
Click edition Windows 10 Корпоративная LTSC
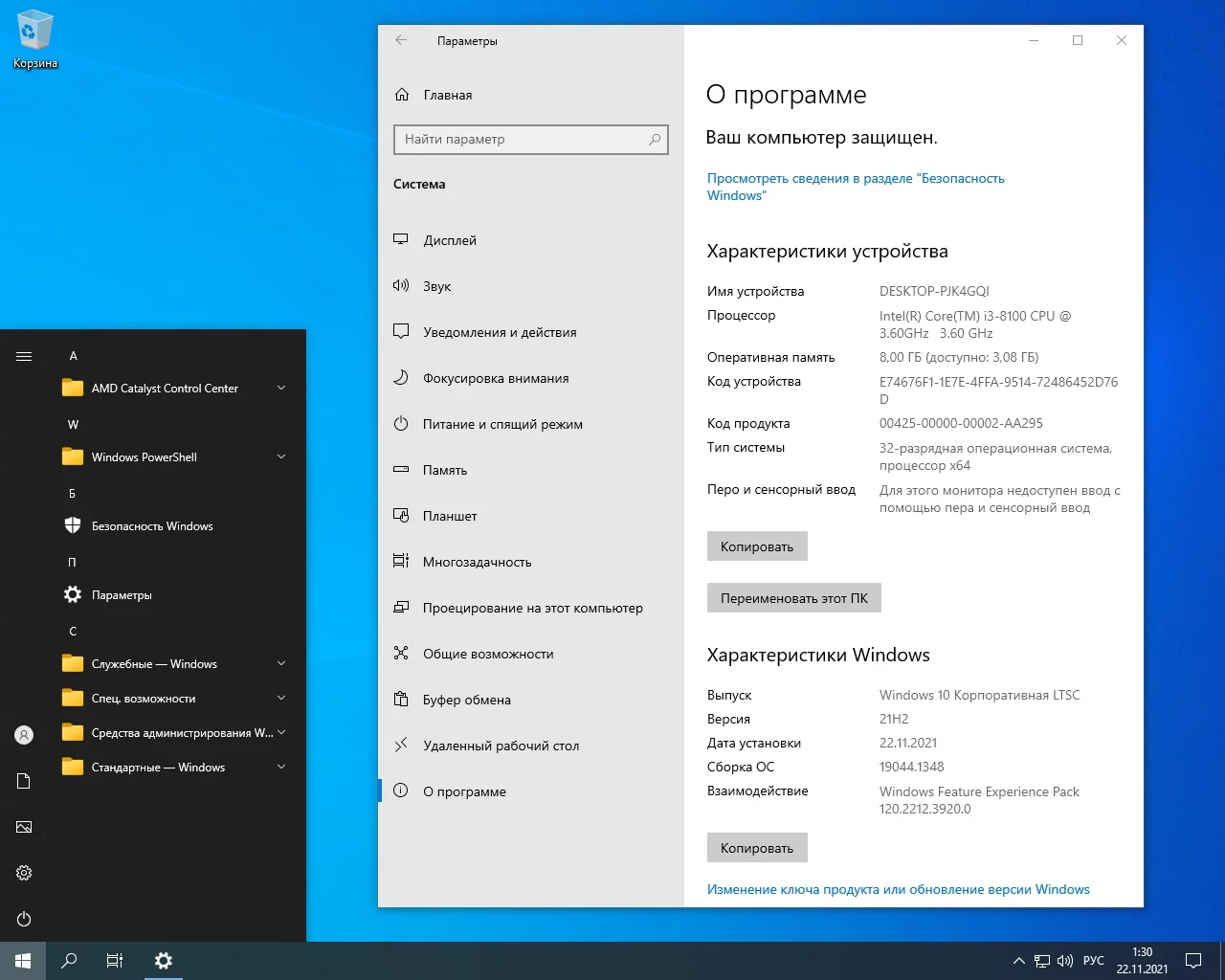pos(980,695)
